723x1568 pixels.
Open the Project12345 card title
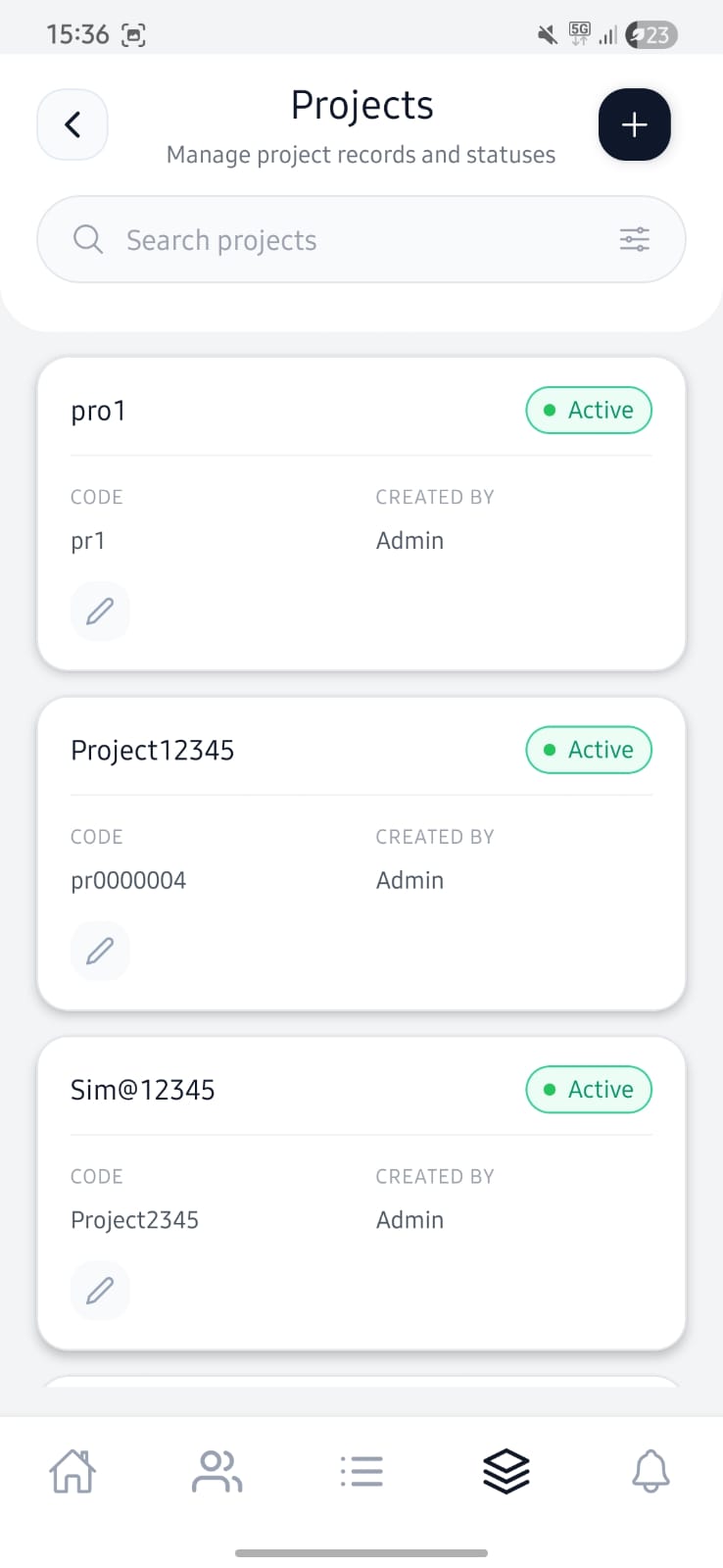[153, 751]
